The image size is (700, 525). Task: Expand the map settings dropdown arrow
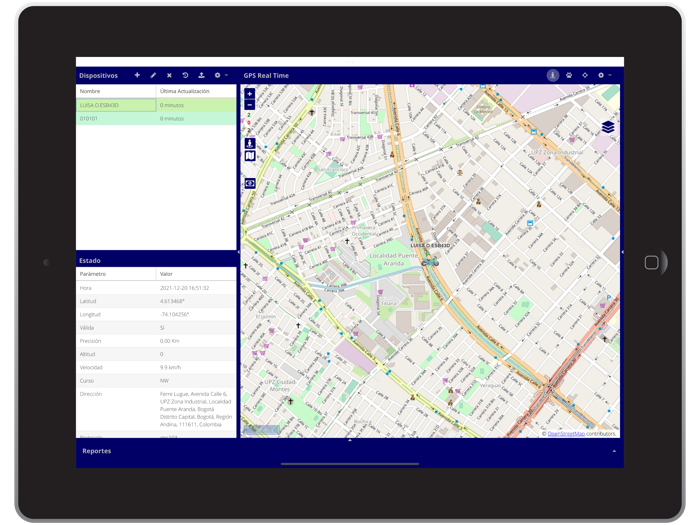point(610,75)
